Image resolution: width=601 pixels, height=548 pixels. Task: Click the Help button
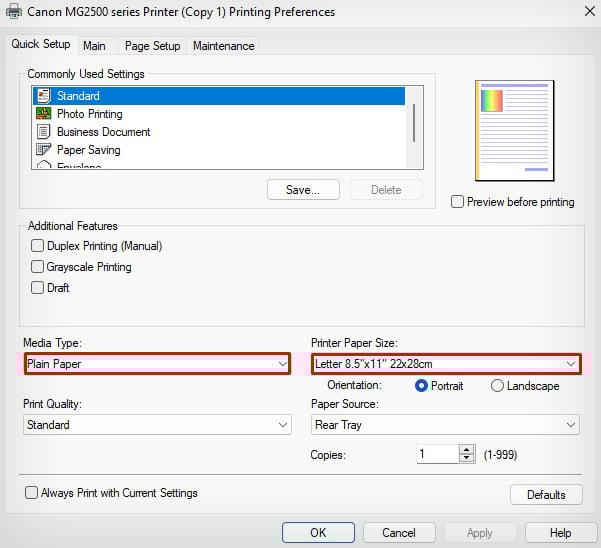pyautogui.click(x=561, y=533)
